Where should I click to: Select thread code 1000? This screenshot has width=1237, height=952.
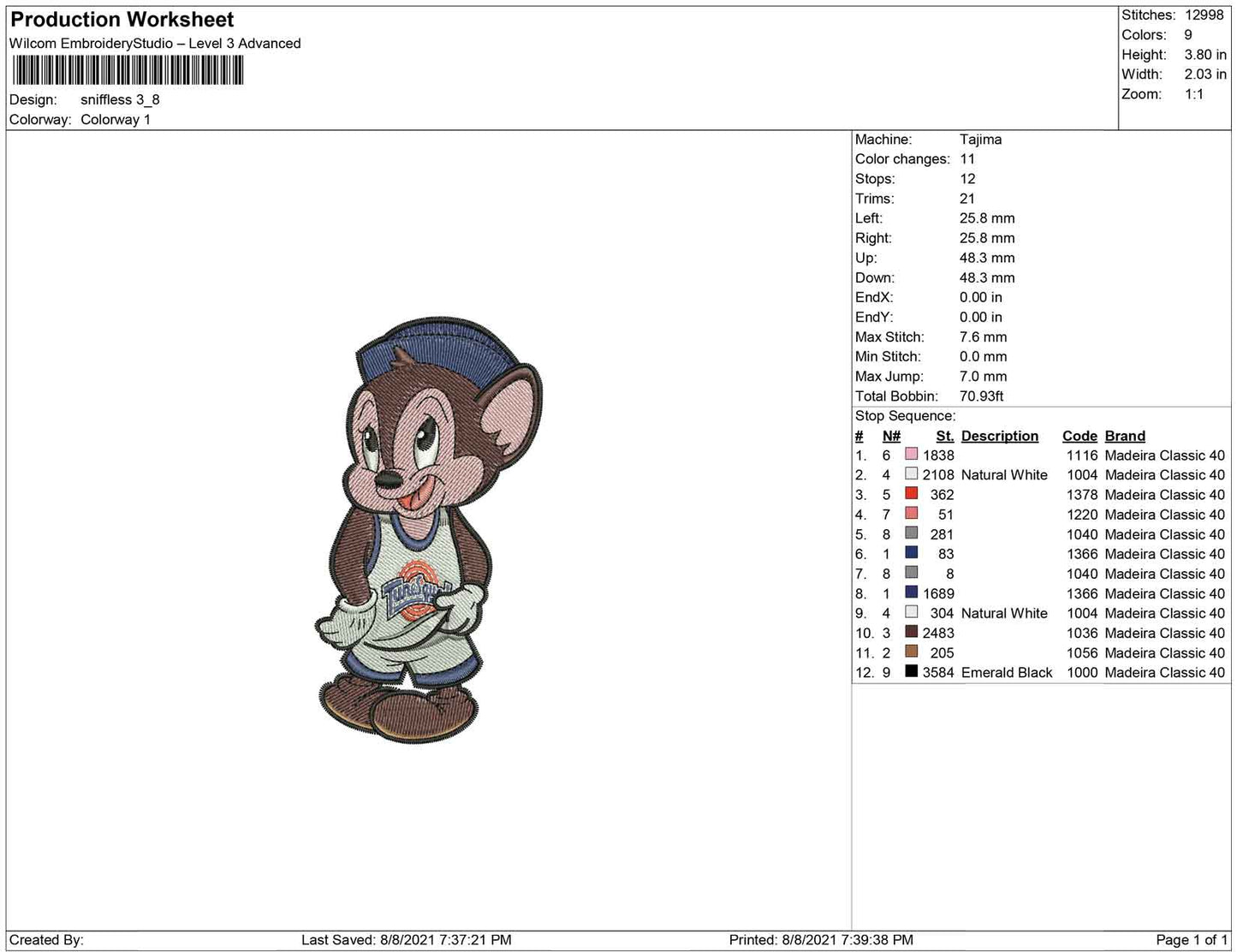pyautogui.click(x=1082, y=672)
